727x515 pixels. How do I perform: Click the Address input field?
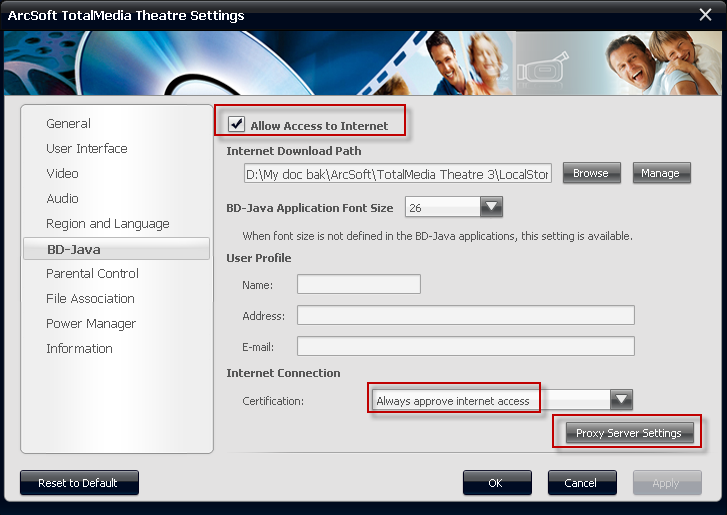(x=466, y=315)
